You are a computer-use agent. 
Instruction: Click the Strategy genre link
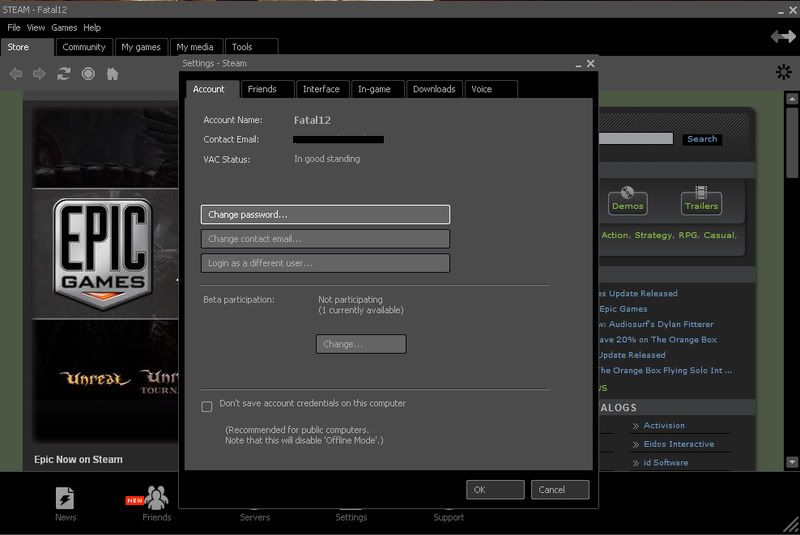tap(654, 235)
